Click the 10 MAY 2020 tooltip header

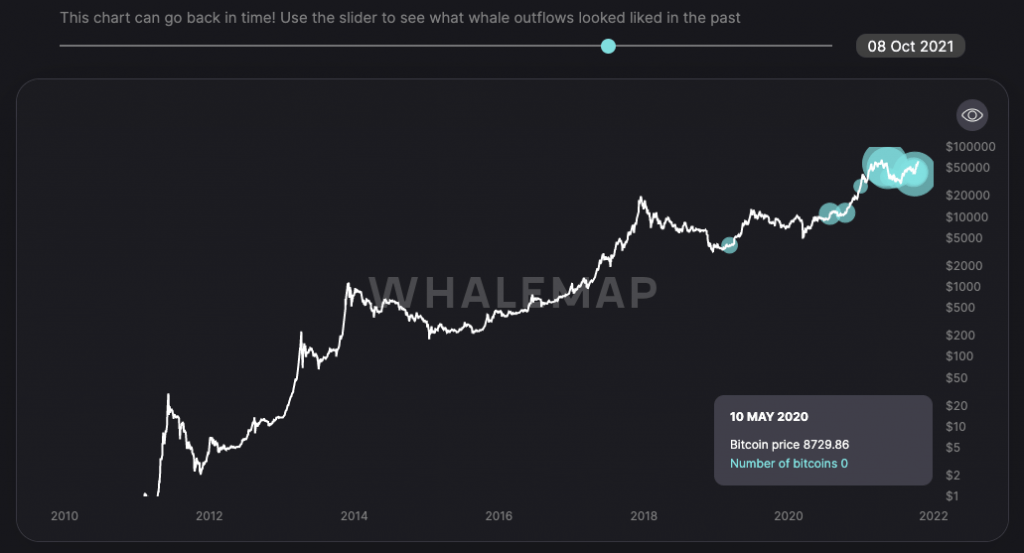(x=769, y=416)
